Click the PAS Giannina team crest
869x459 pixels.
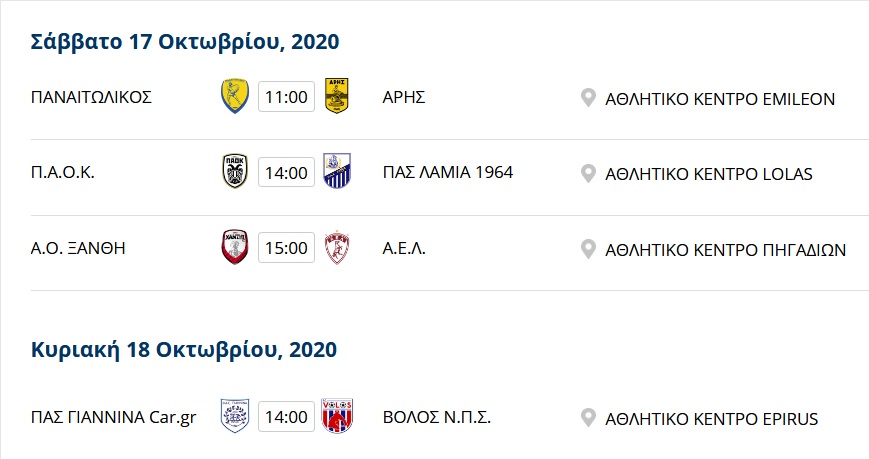pos(235,416)
